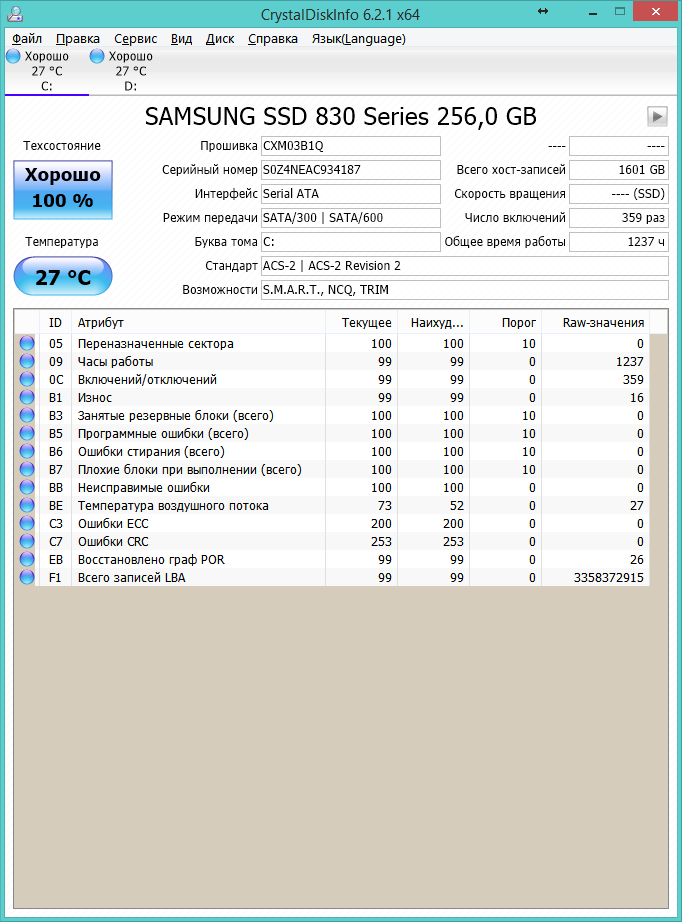The width and height of the screenshot is (682, 922).
Task: Click the transfer mode field SATA/300 | SATA/600
Action: click(x=350, y=218)
